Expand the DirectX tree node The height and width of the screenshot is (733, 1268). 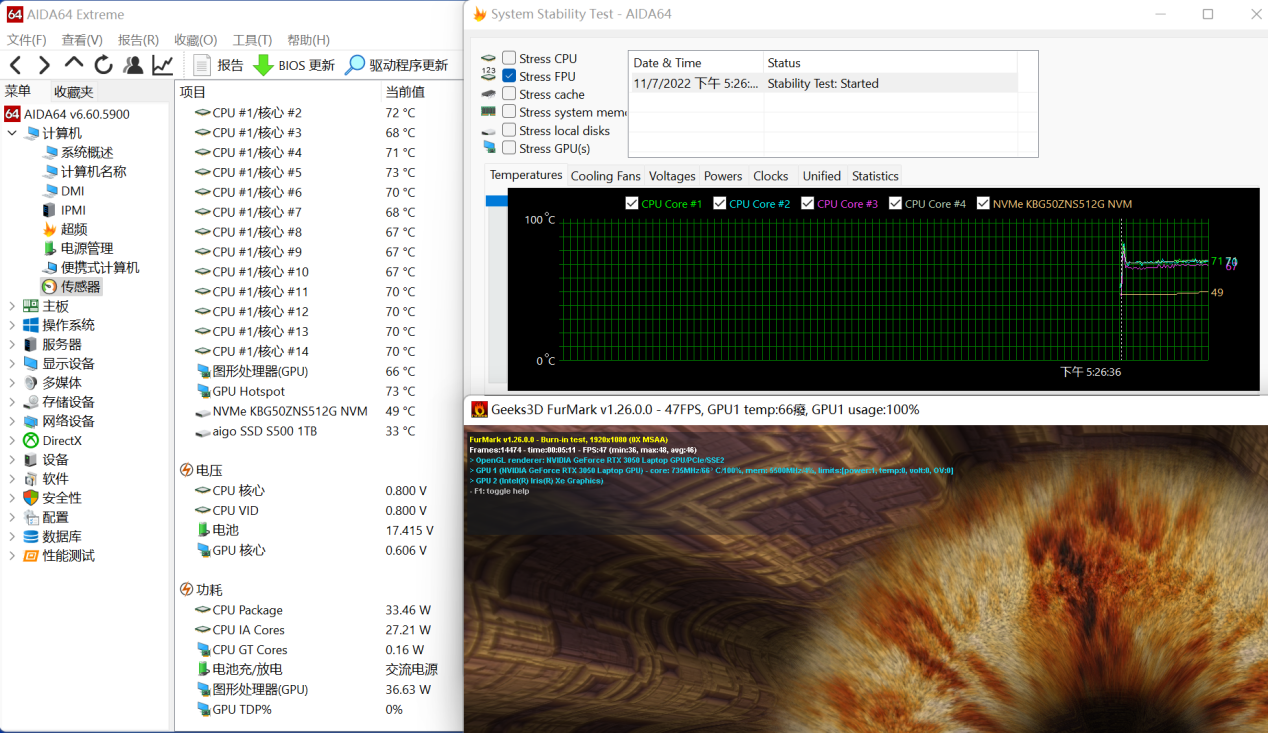click(x=12, y=440)
